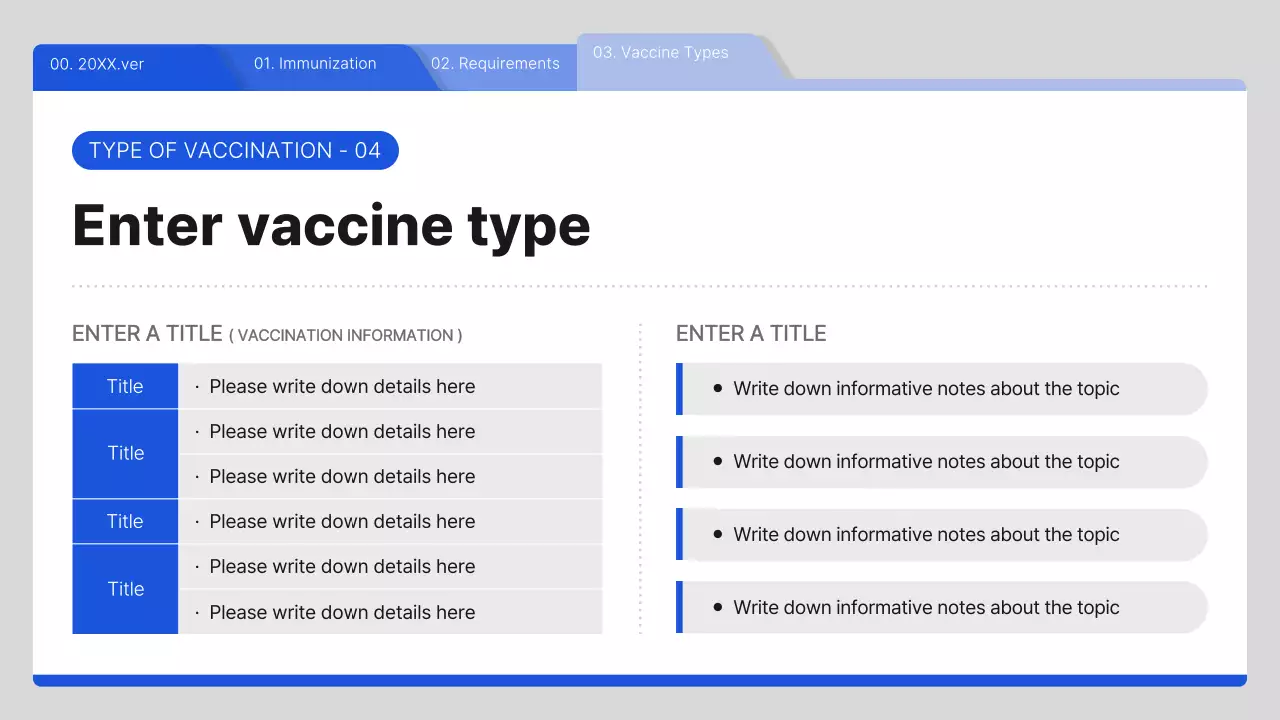The width and height of the screenshot is (1280, 720).
Task: Click the 03. Vaccine Types tab
Action: tap(661, 53)
